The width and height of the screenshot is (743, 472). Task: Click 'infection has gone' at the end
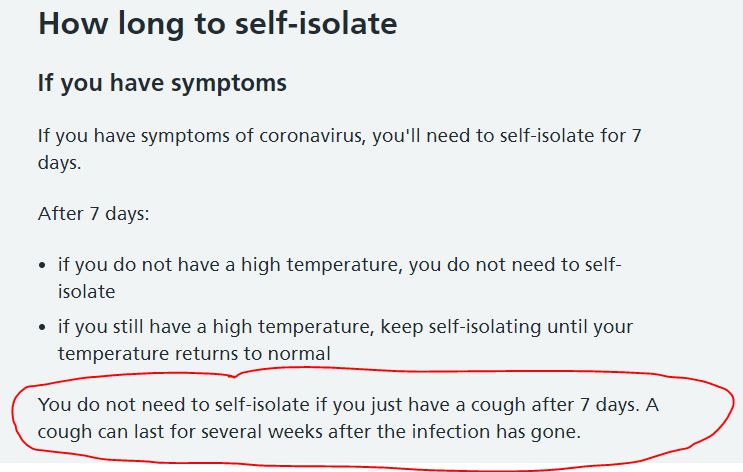496,432
